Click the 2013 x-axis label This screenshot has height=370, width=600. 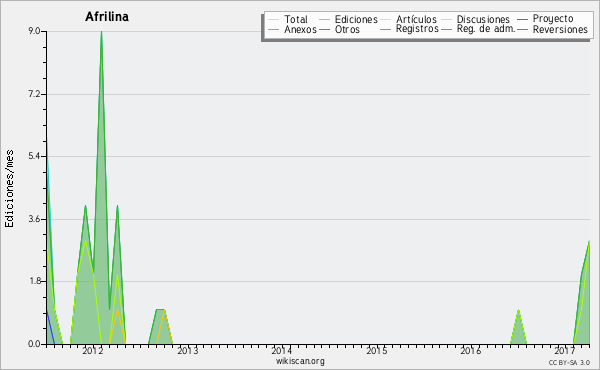click(x=188, y=350)
